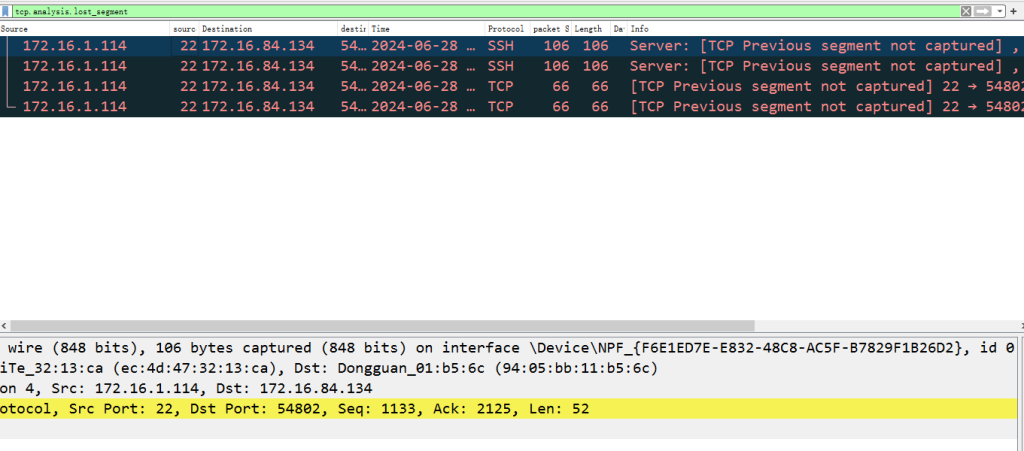Expand the frame line with 106 bytes captured
Viewport: 1024px width, 451px height.
(x=400, y=348)
